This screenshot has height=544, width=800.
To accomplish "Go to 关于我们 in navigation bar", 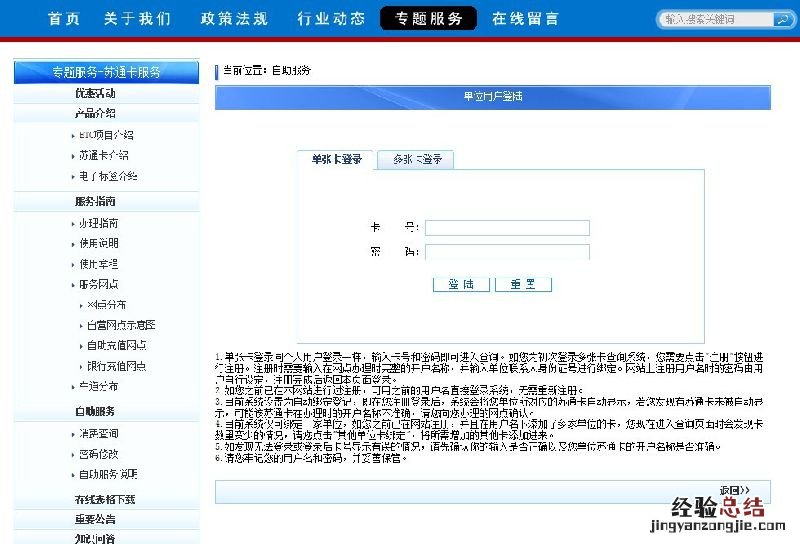I will [137, 19].
